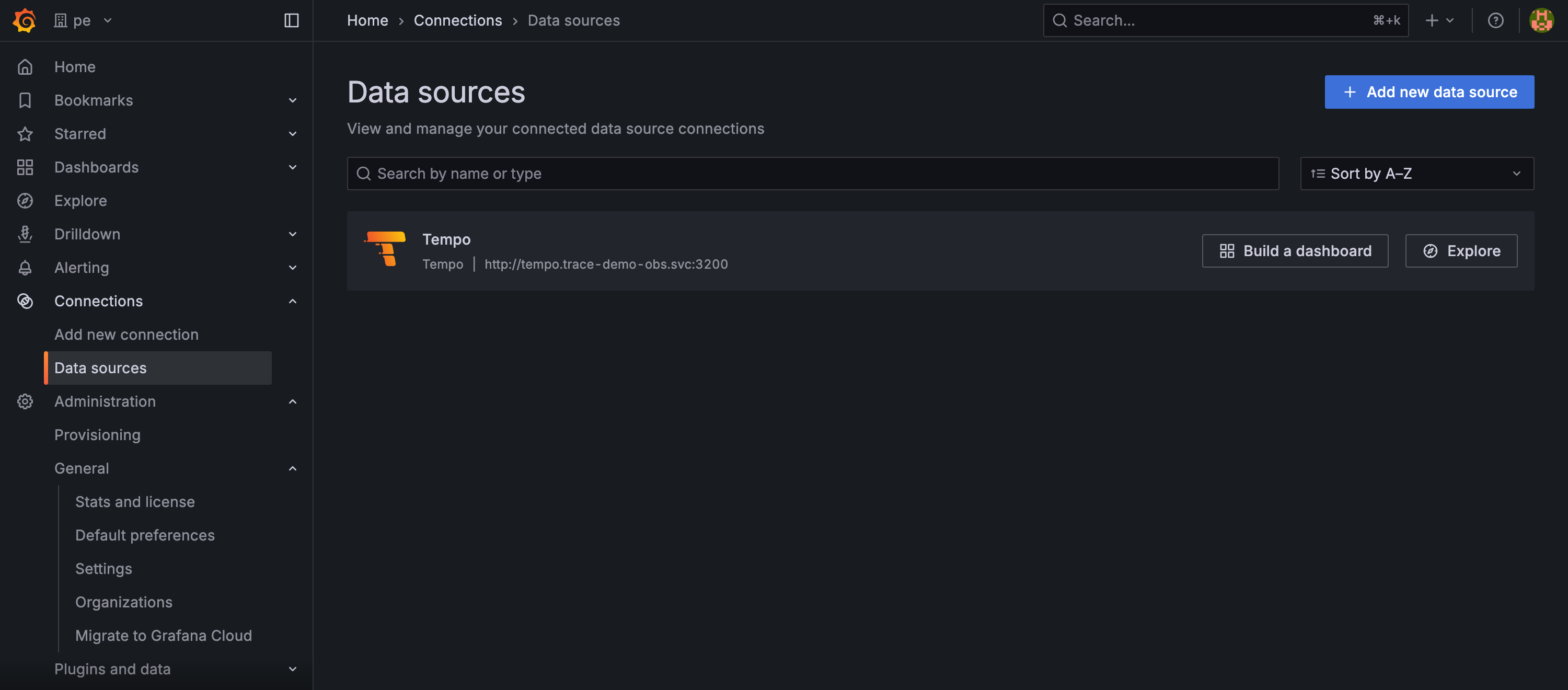Click the Dashboards grid icon in sidebar
1568x690 pixels.
pos(25,167)
